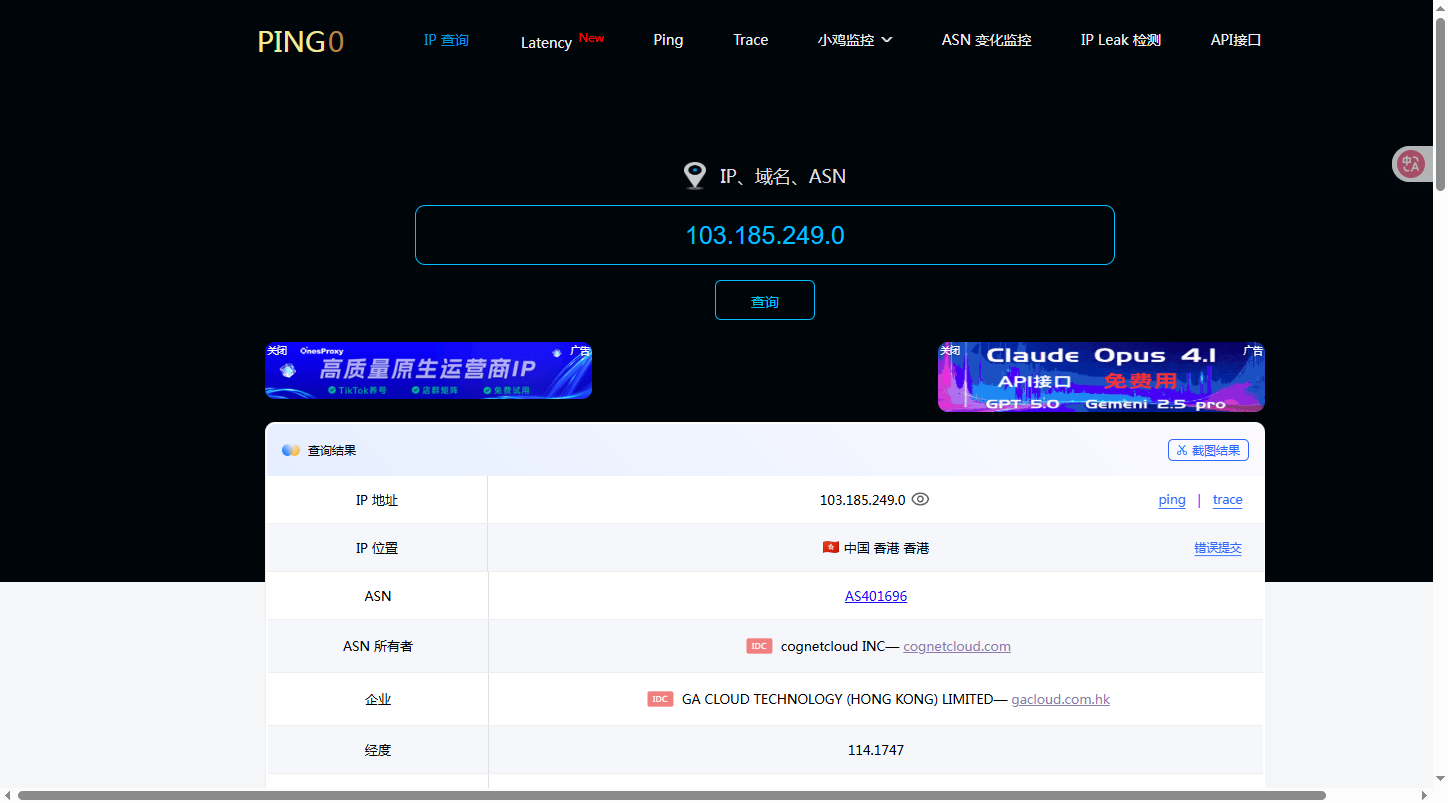Click the Hong Kong flag icon
1448x803 pixels.
point(830,547)
